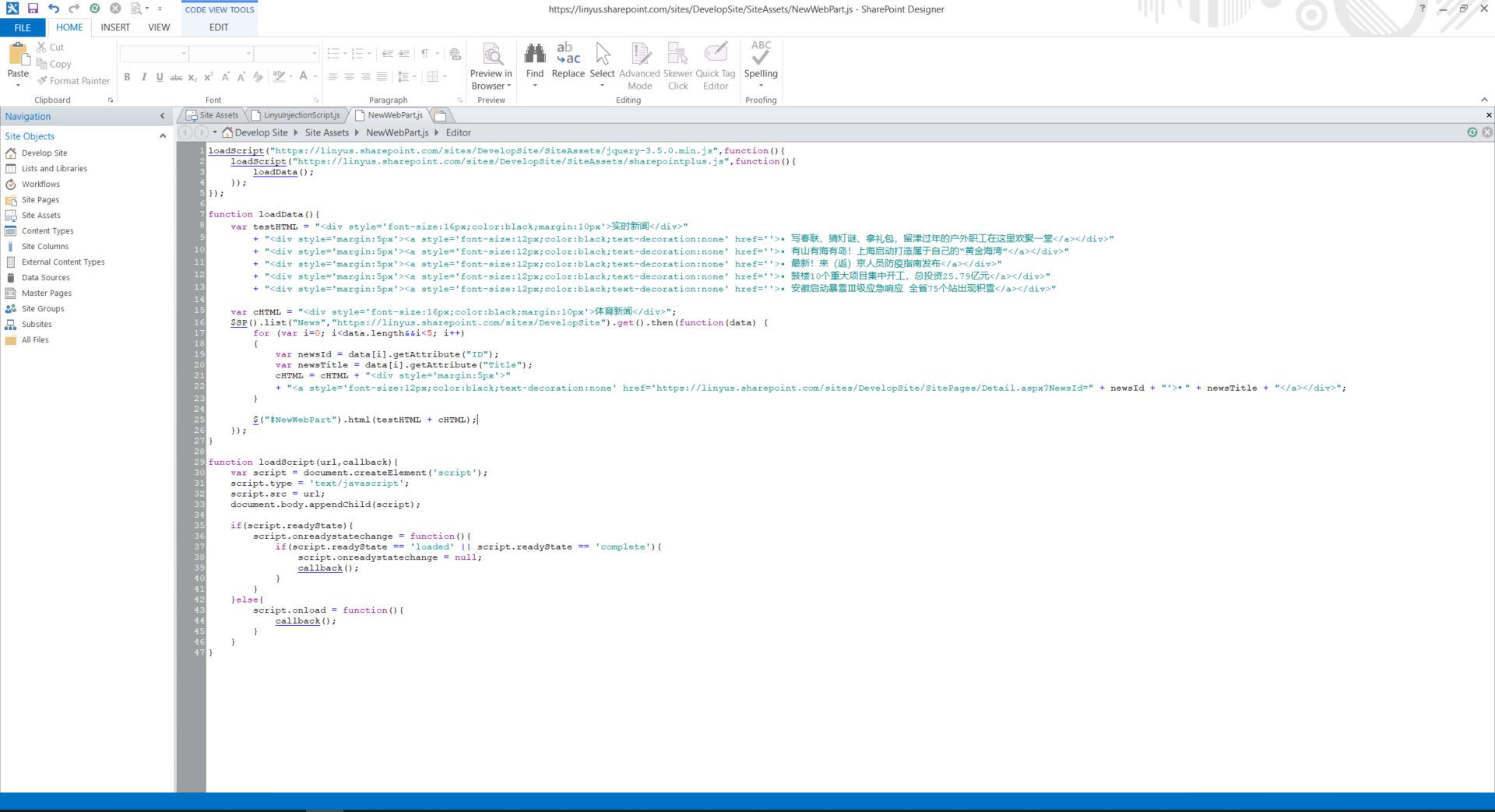This screenshot has height=812, width=1495.
Task: Switch to the EDIT code view tab
Action: point(219,27)
